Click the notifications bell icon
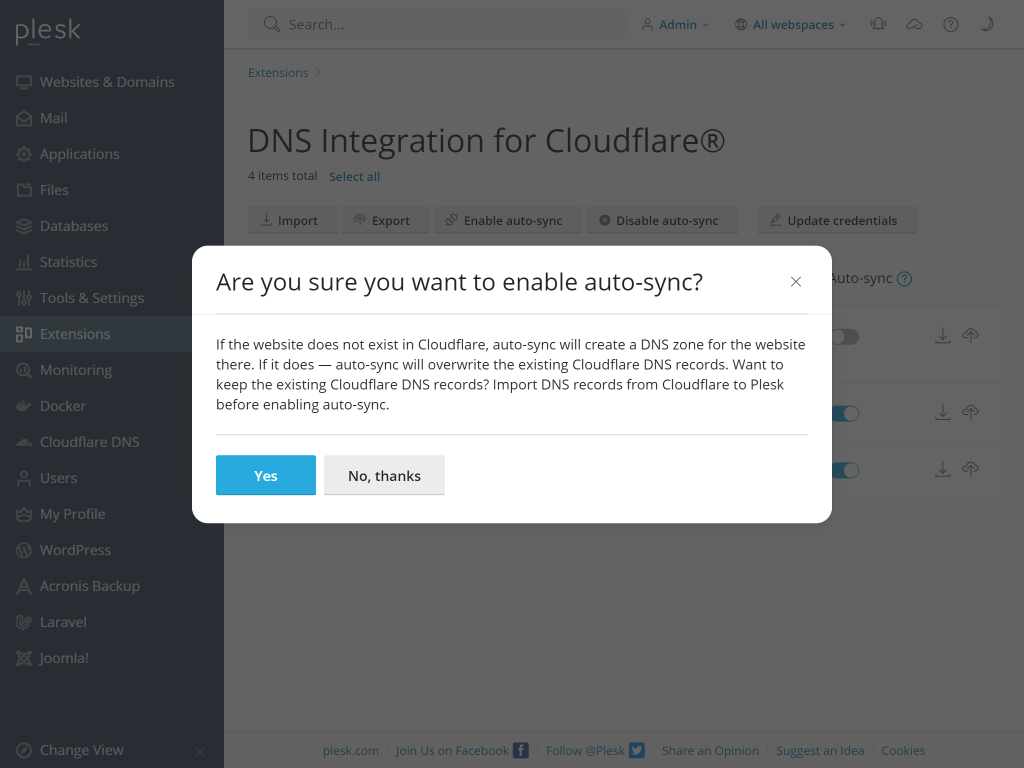Image resolution: width=1024 pixels, height=768 pixels. [877, 23]
